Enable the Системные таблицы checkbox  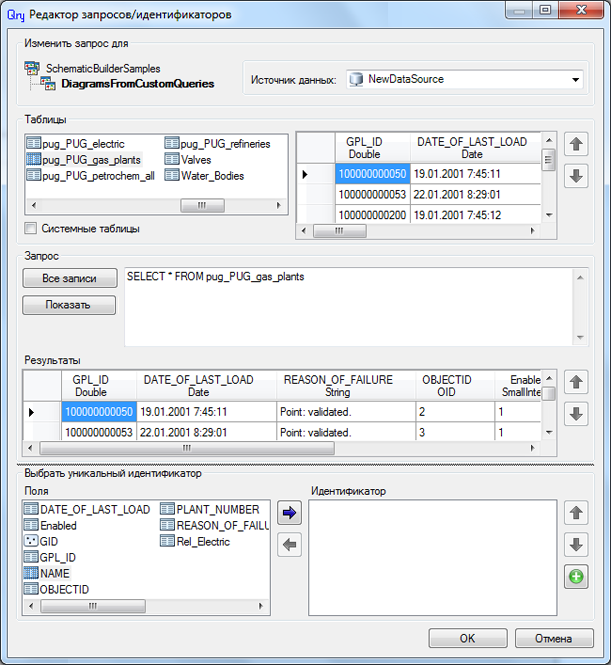(x=31, y=228)
